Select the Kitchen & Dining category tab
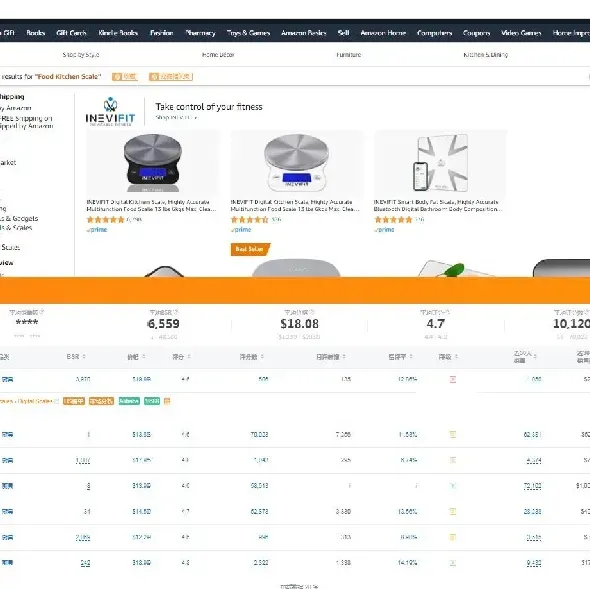590x589 pixels. pos(486,55)
